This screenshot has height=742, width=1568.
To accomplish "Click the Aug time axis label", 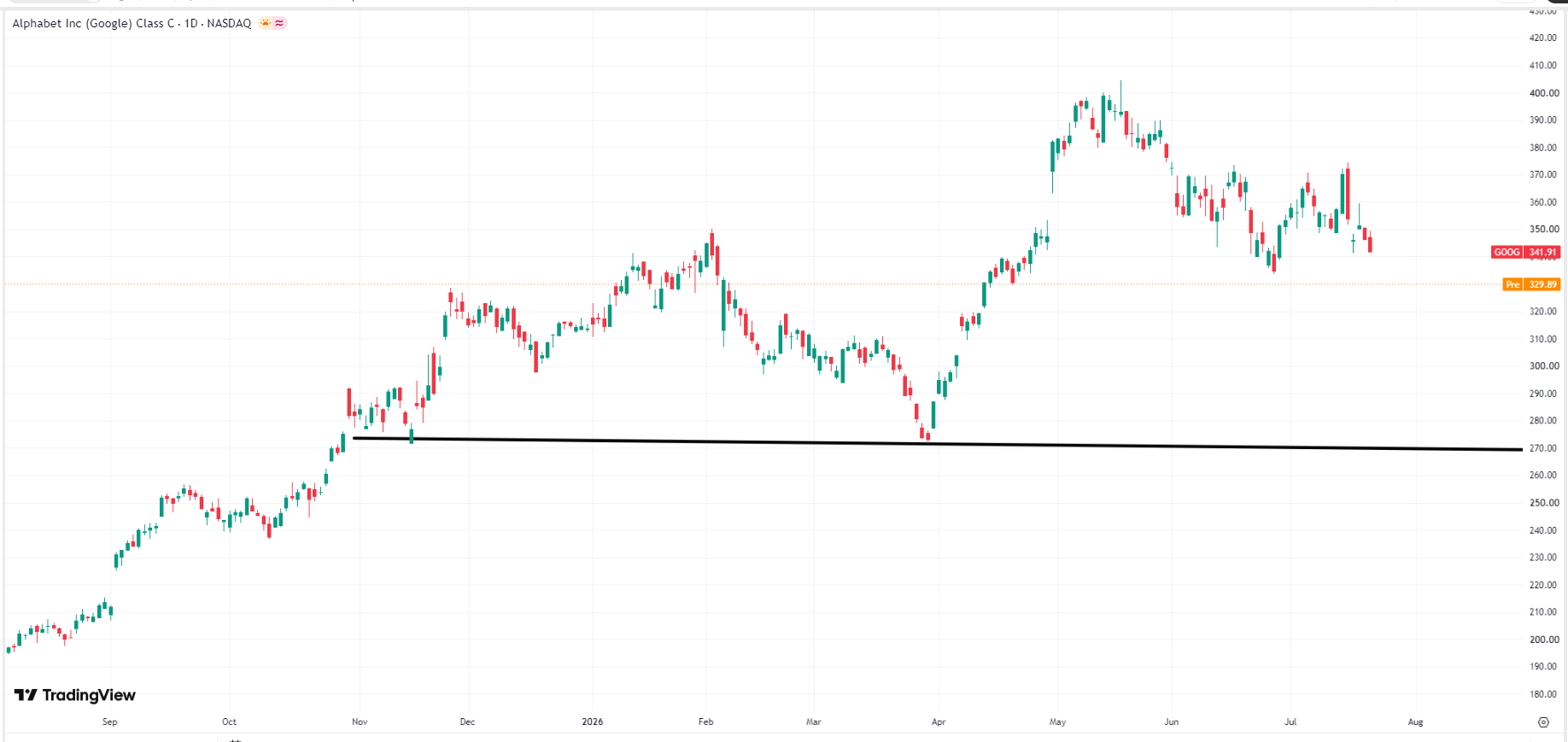I will tap(1415, 722).
